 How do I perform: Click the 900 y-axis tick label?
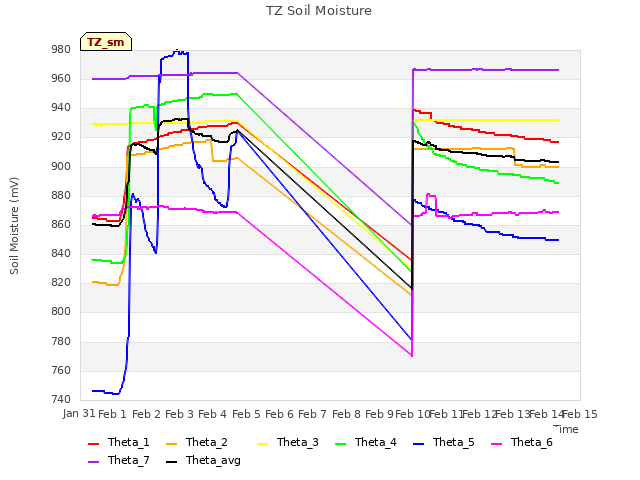point(61,167)
